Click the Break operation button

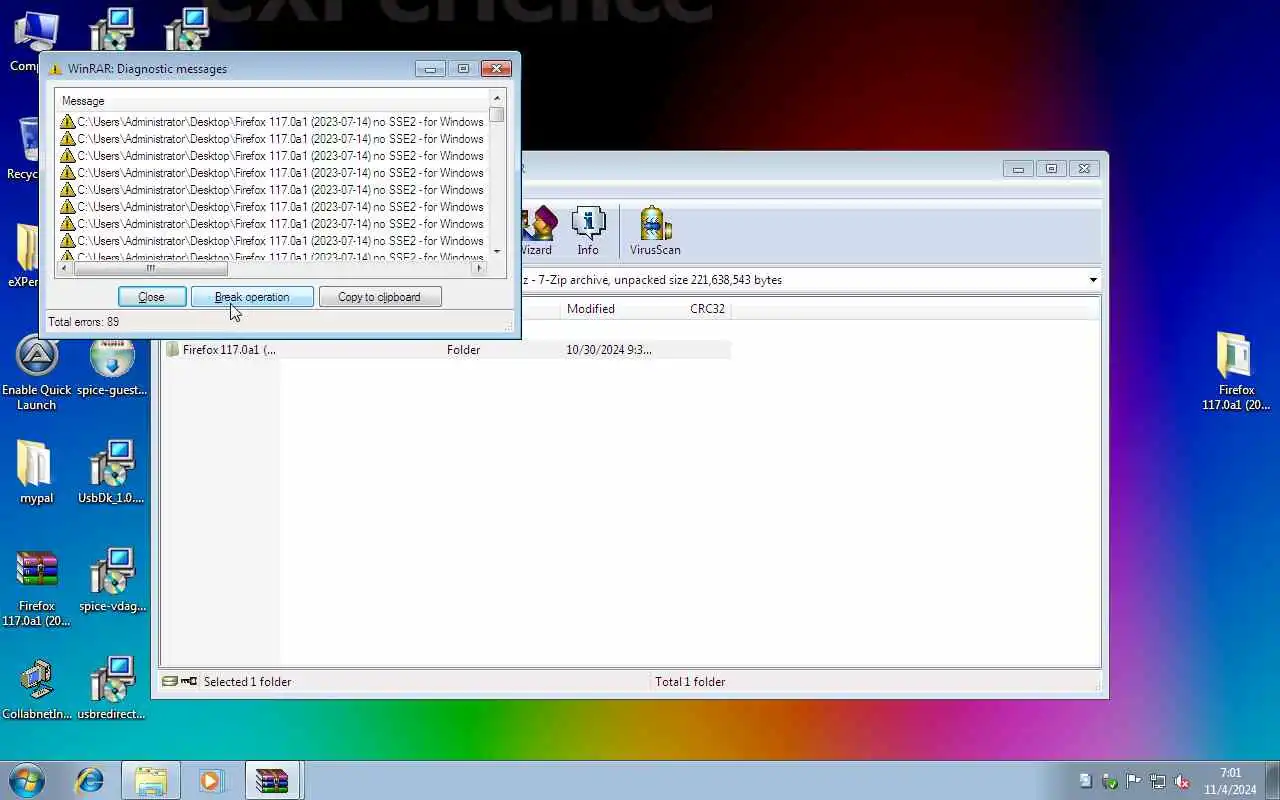click(252, 297)
